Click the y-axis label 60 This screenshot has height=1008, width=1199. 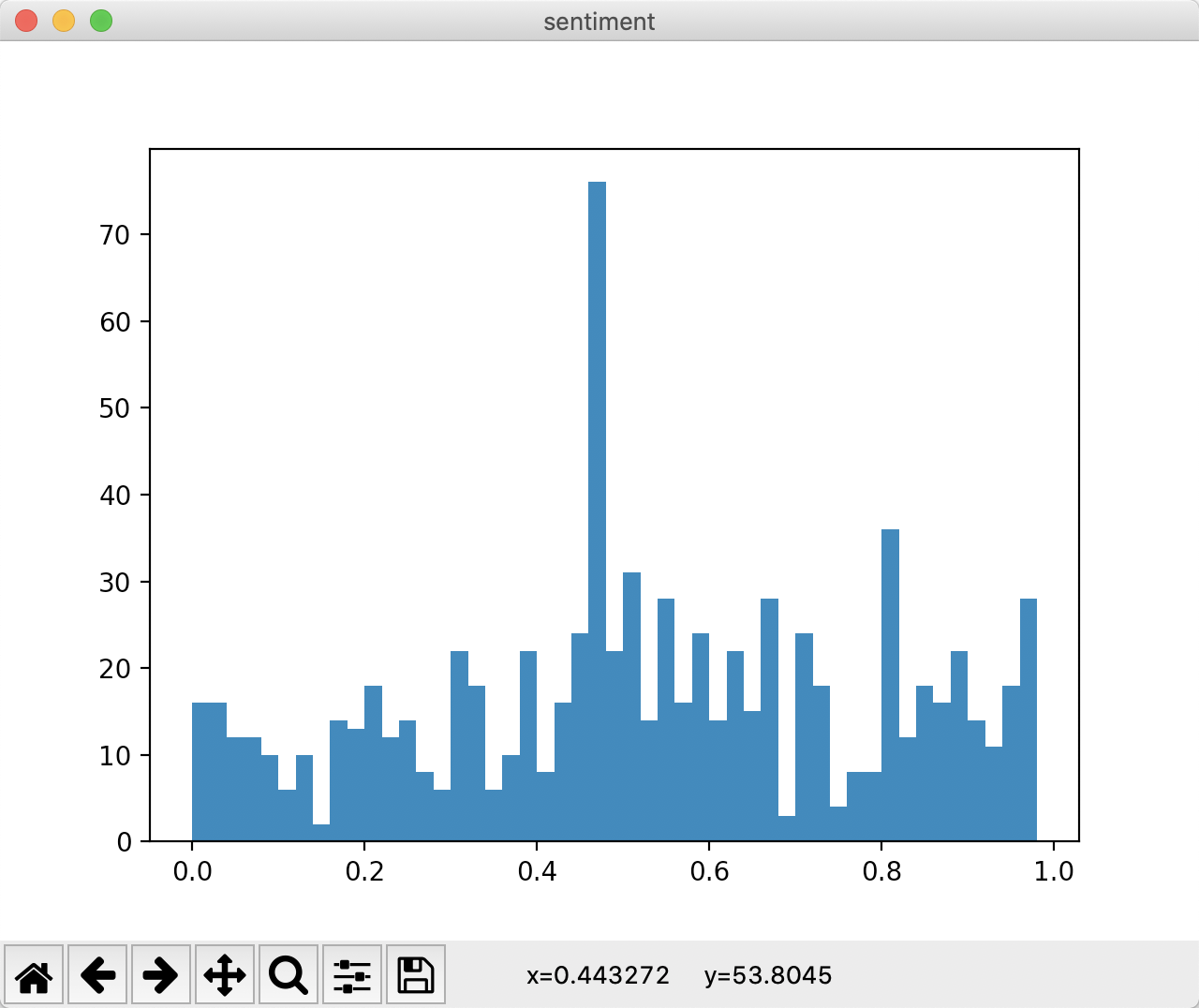click(x=114, y=322)
